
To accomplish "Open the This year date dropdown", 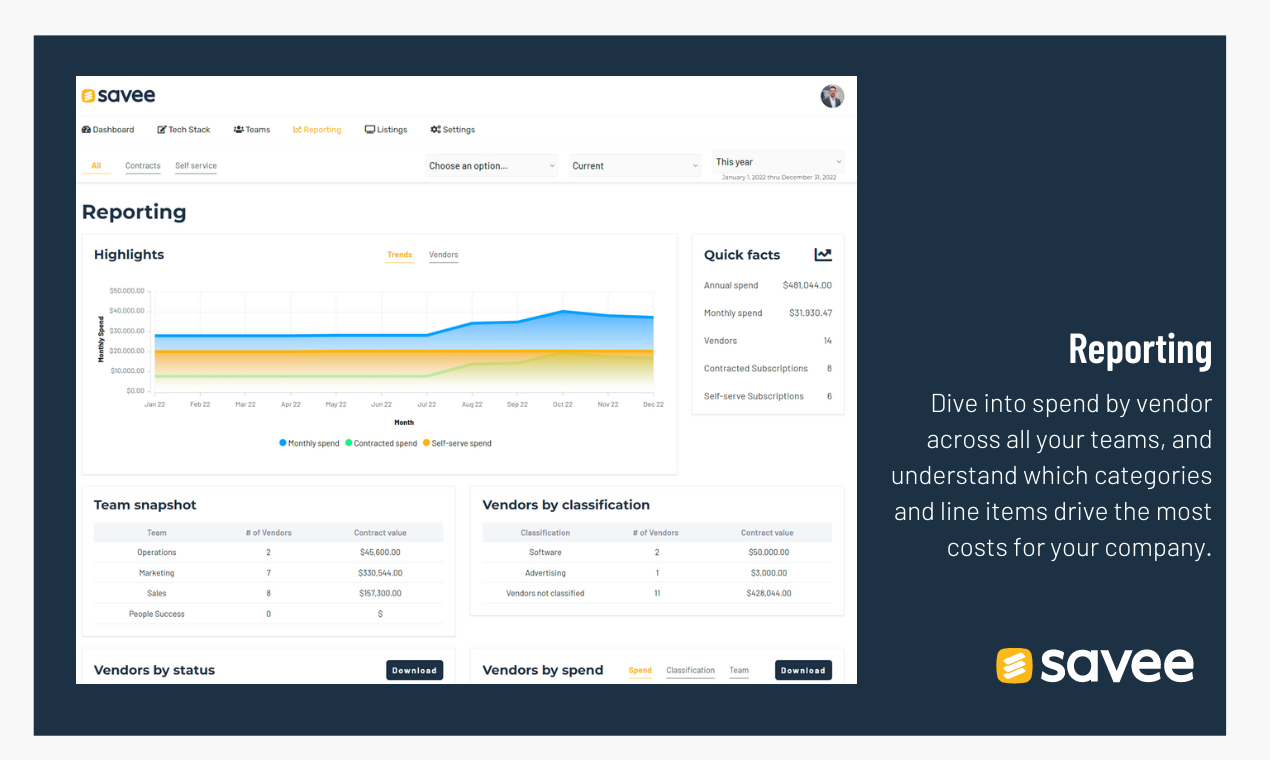I will (779, 162).
